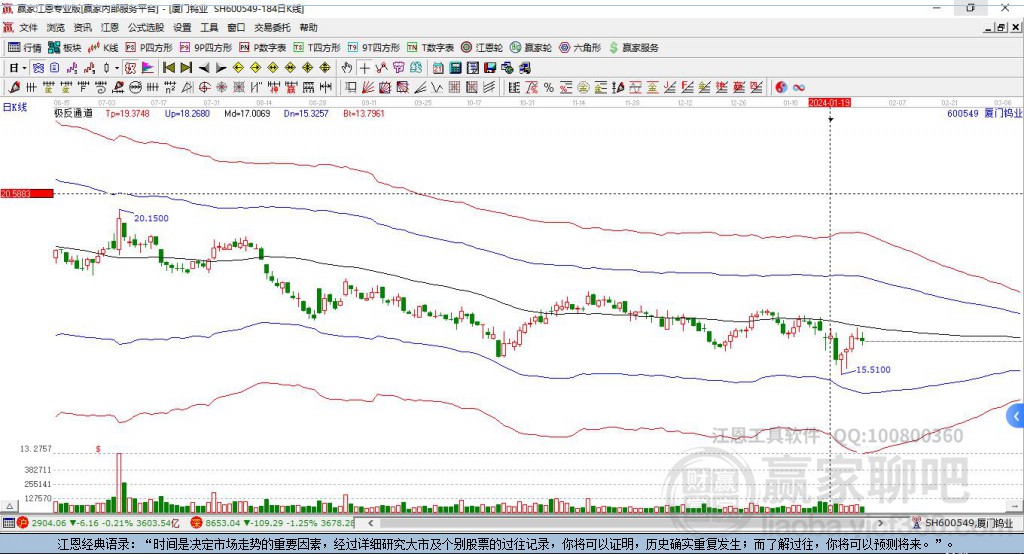Jump to last bar with skip-to-end icon
1024x554 pixels.
(186, 67)
